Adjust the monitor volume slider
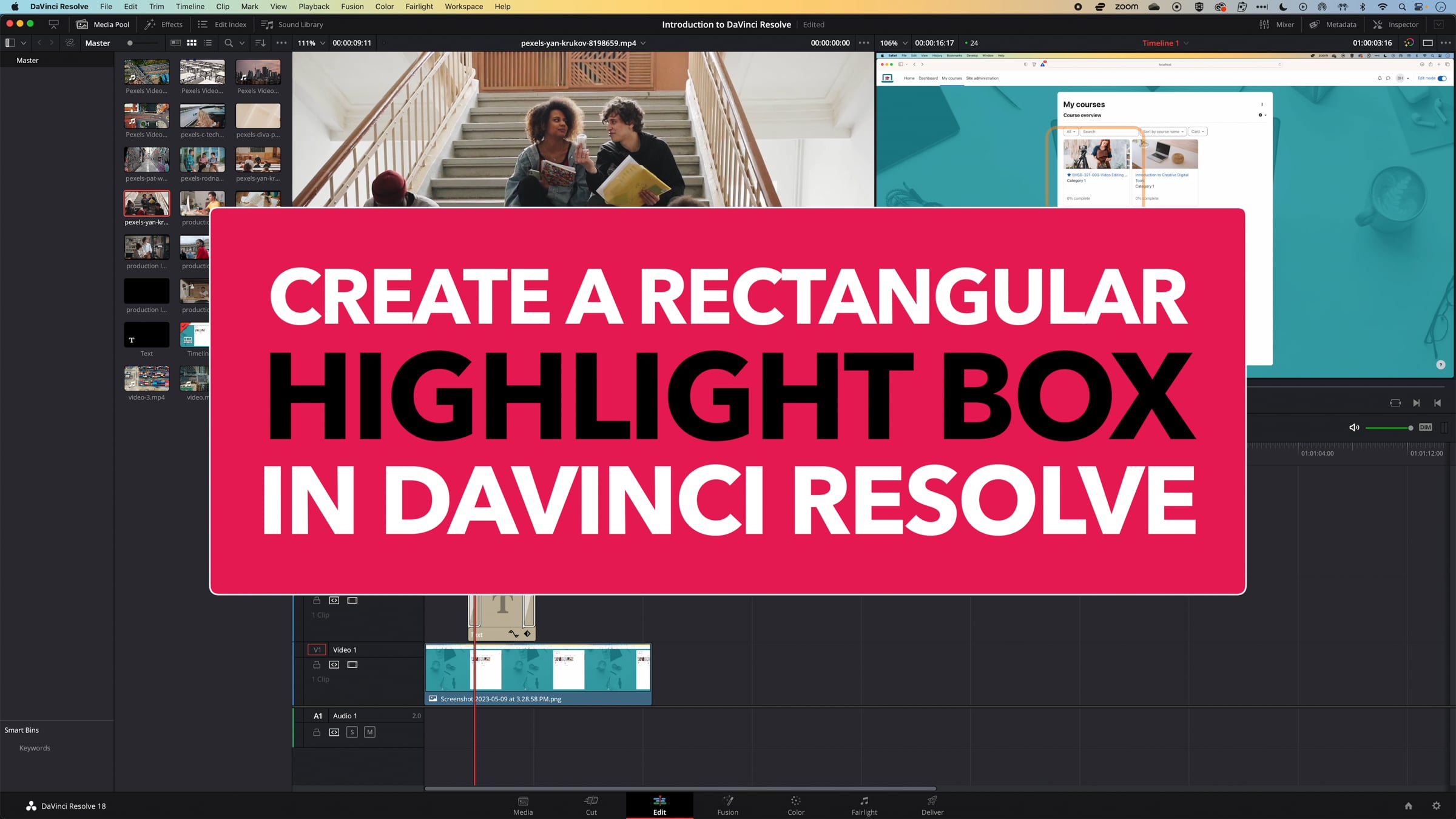Viewport: 1456px width, 819px height. pos(1389,428)
